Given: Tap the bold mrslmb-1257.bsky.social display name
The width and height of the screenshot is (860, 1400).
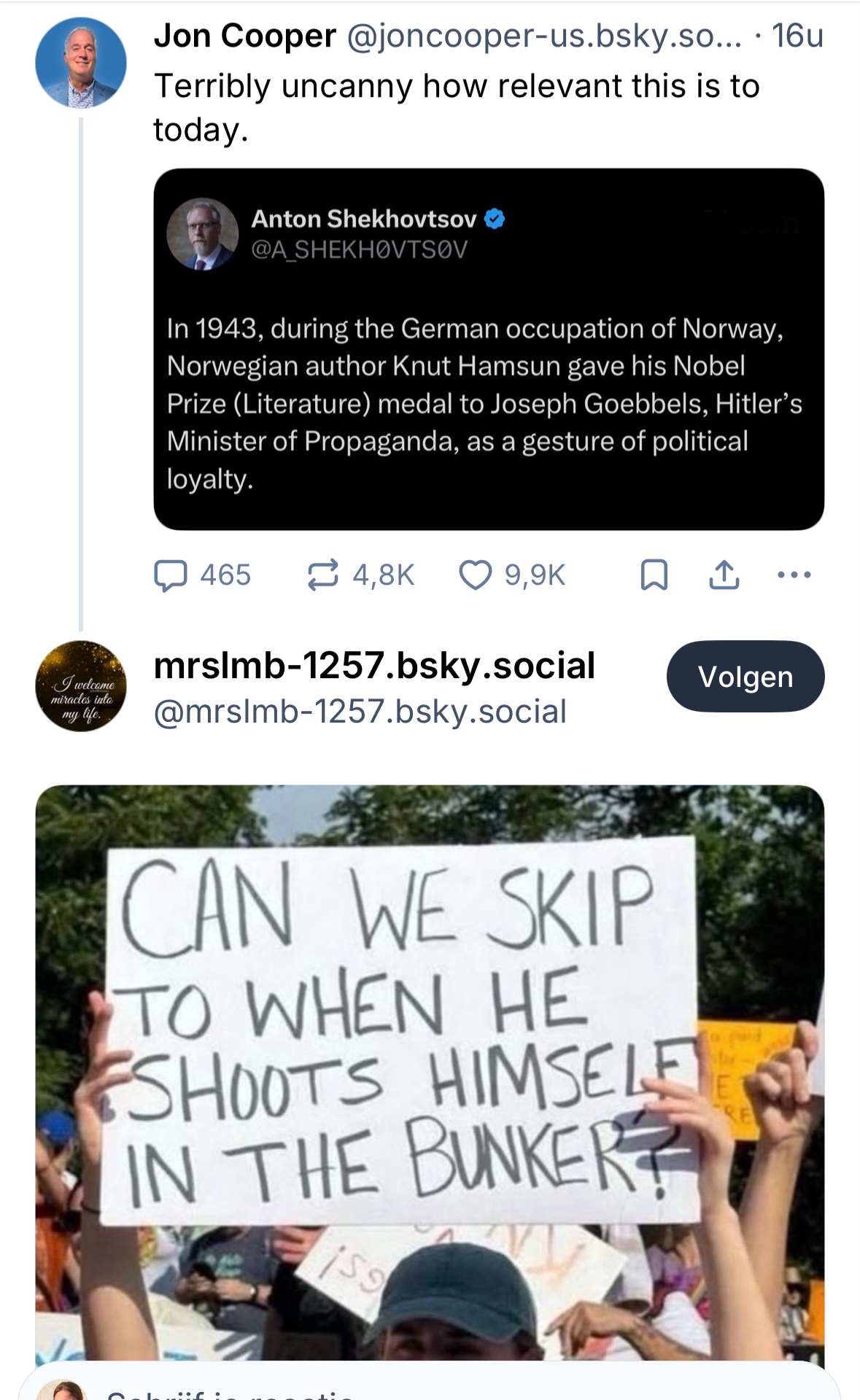Looking at the screenshot, I should coord(374,666).
